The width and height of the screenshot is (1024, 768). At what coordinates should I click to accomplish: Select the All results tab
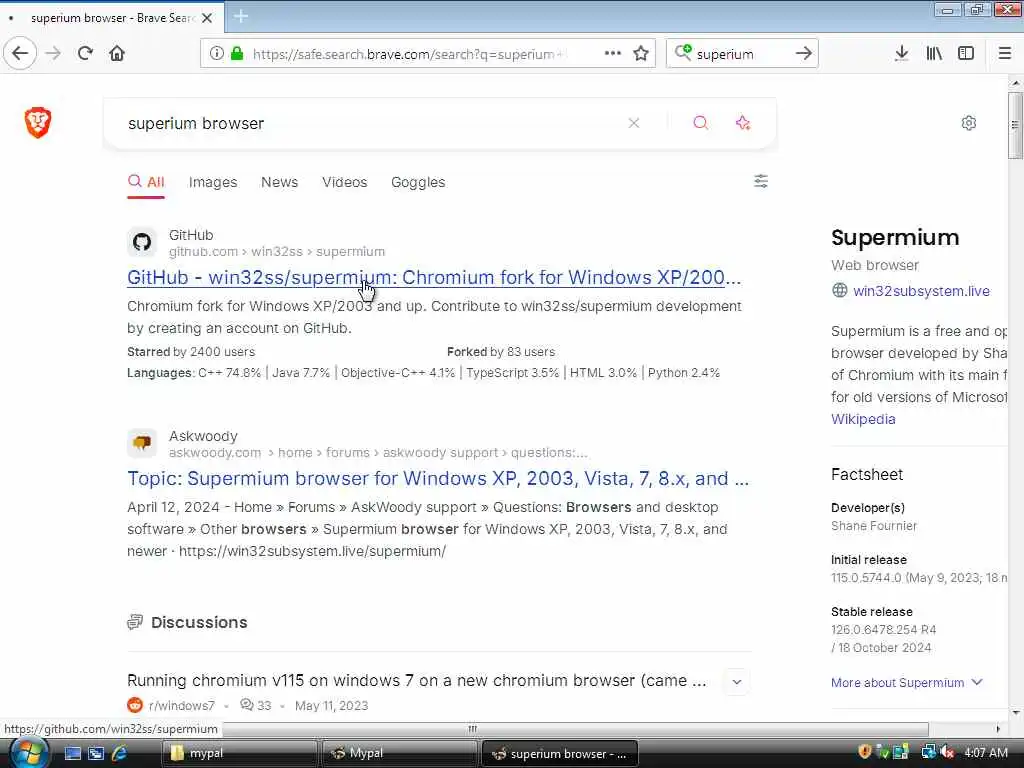point(146,182)
